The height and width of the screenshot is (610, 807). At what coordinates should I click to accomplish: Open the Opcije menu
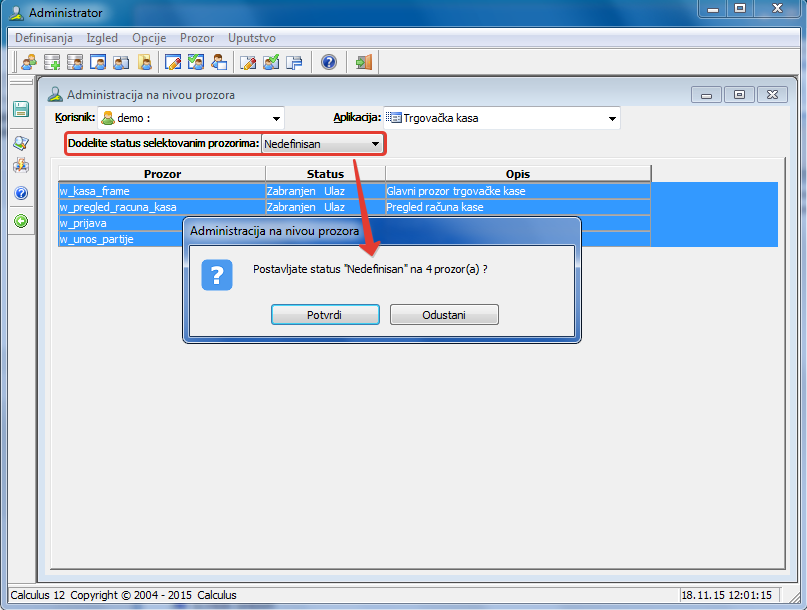(149, 38)
